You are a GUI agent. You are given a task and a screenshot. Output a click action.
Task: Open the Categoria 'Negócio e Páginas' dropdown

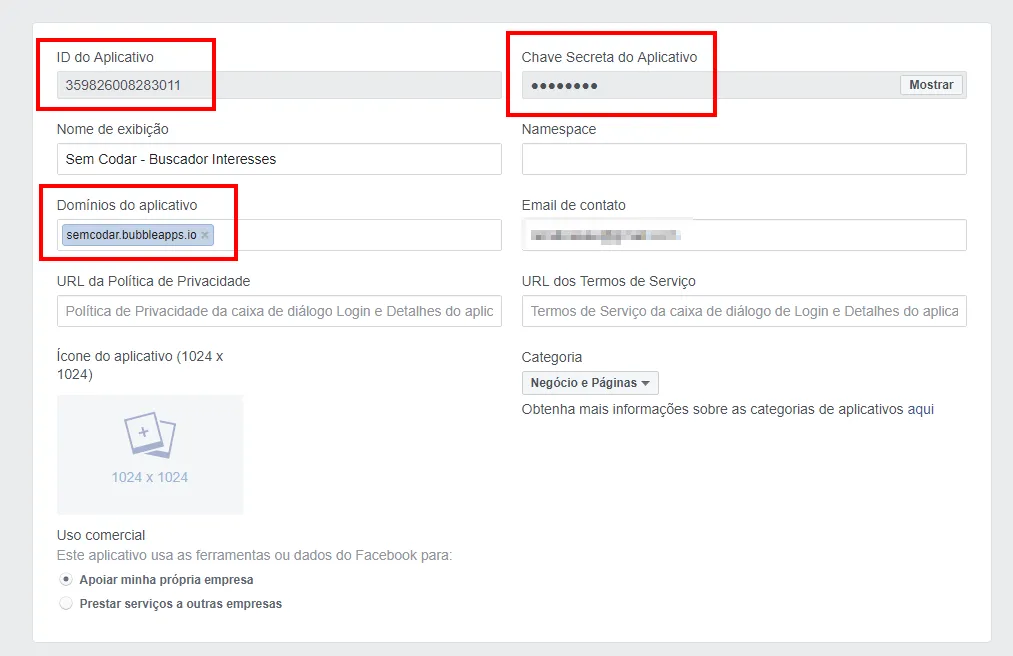coord(590,383)
